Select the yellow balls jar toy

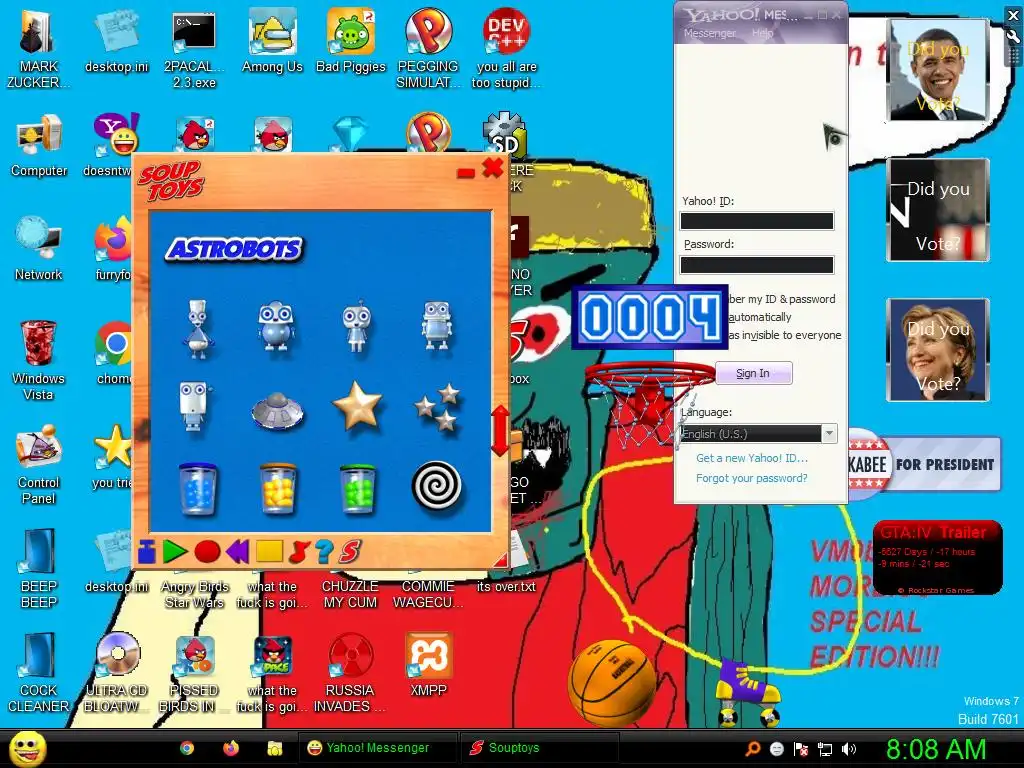tap(278, 488)
